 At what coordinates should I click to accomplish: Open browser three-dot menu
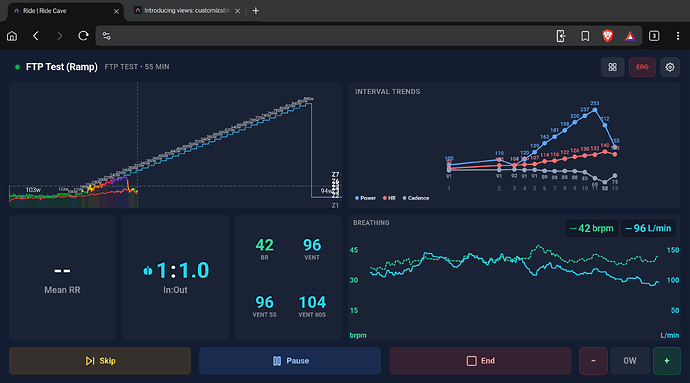coord(678,36)
